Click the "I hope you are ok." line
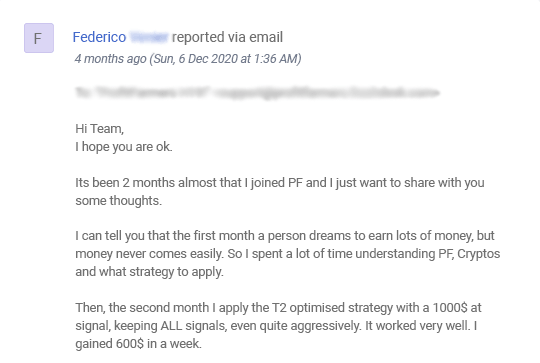This screenshot has width=540, height=363. [x=124, y=147]
